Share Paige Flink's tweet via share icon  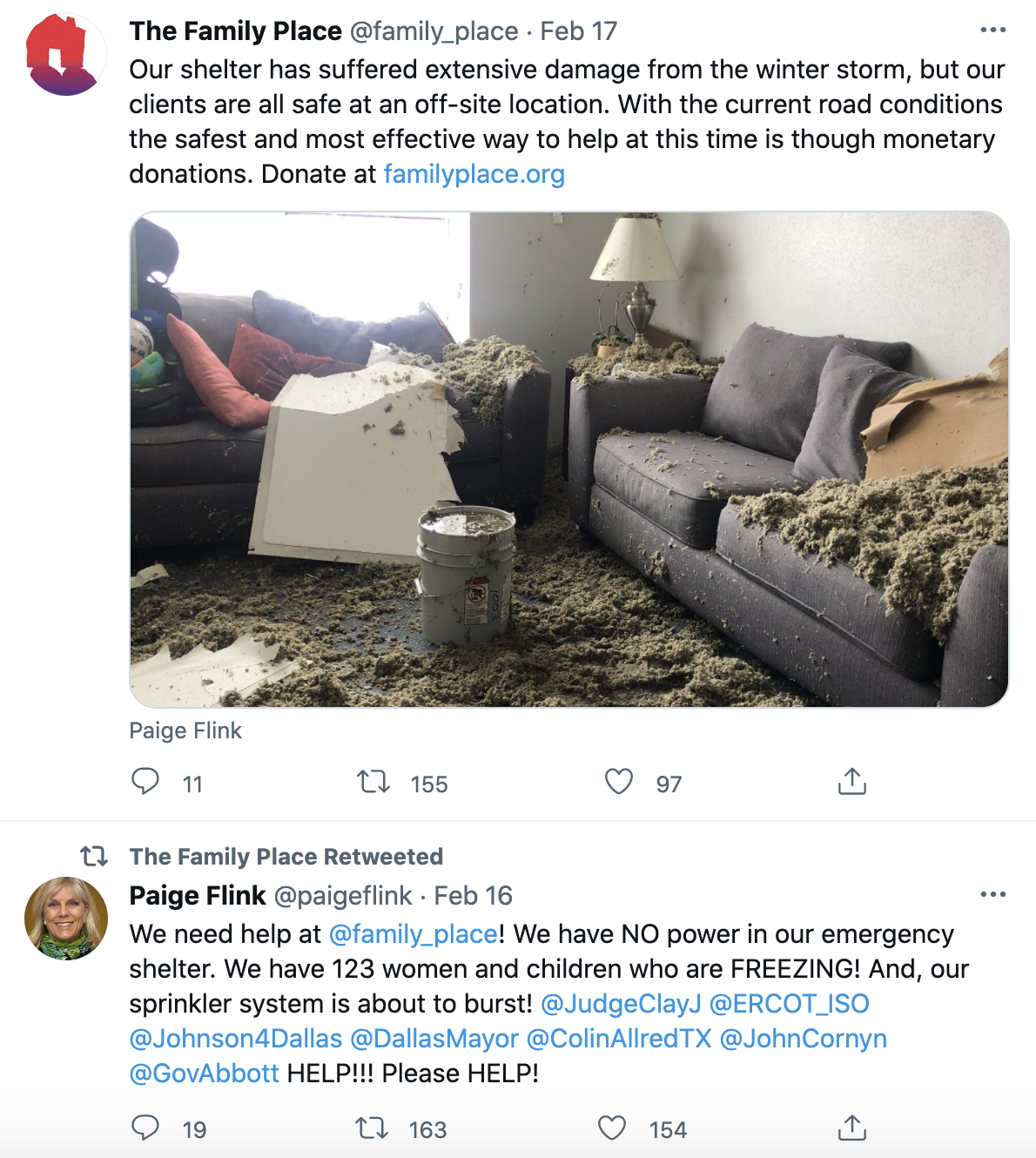pos(852,1128)
